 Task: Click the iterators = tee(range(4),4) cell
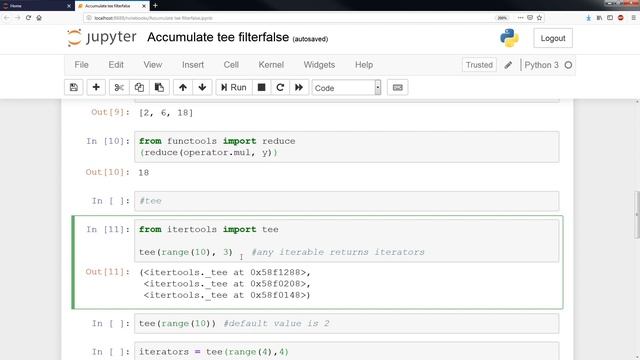(x=347, y=351)
